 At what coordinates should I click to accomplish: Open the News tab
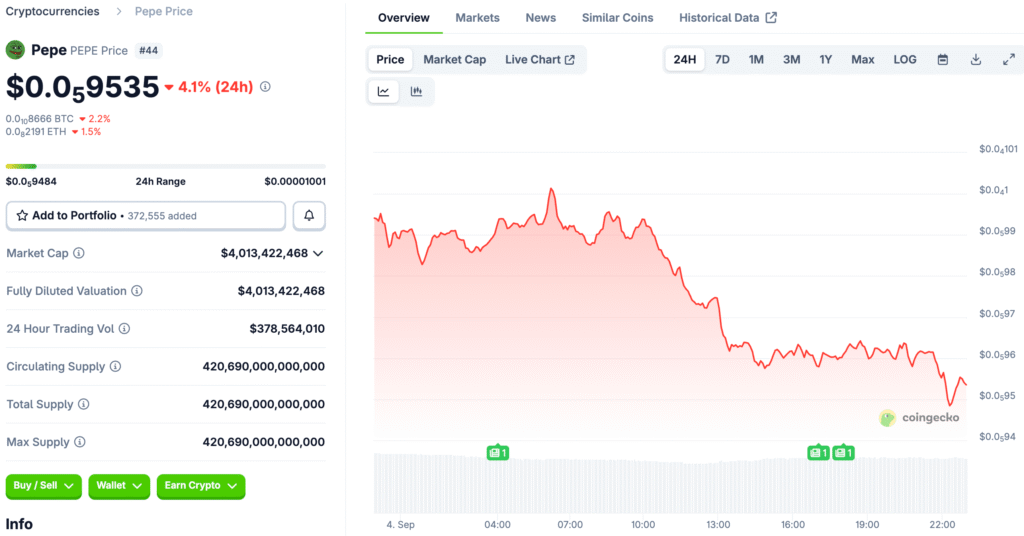click(541, 18)
